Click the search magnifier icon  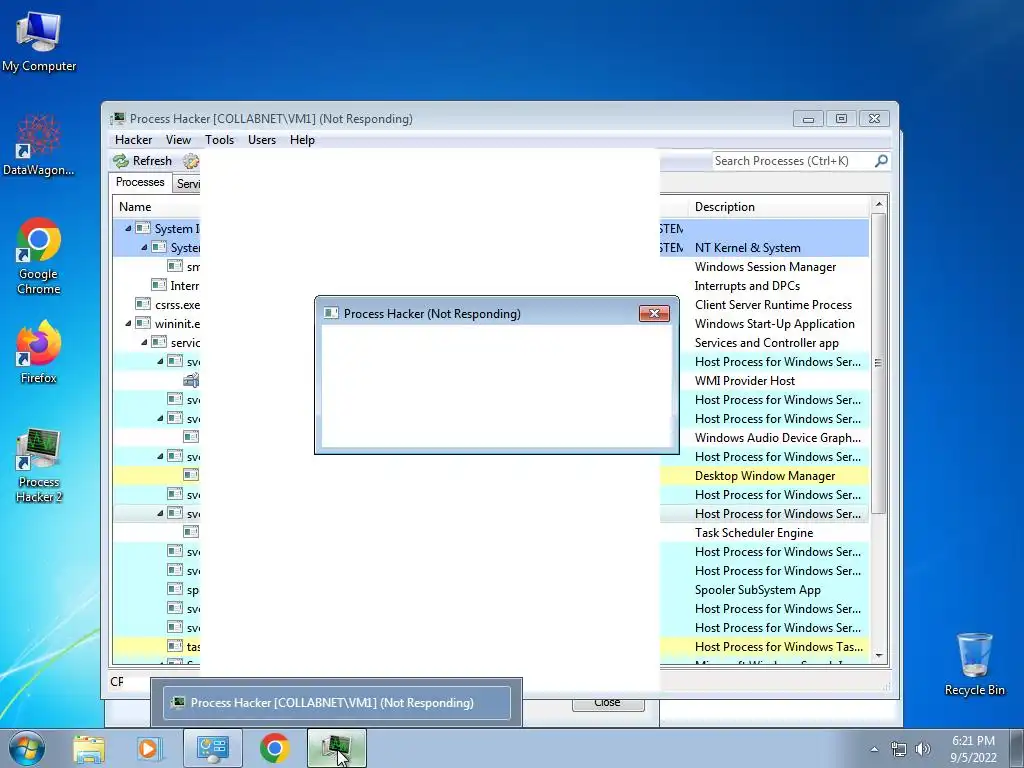[x=881, y=161]
